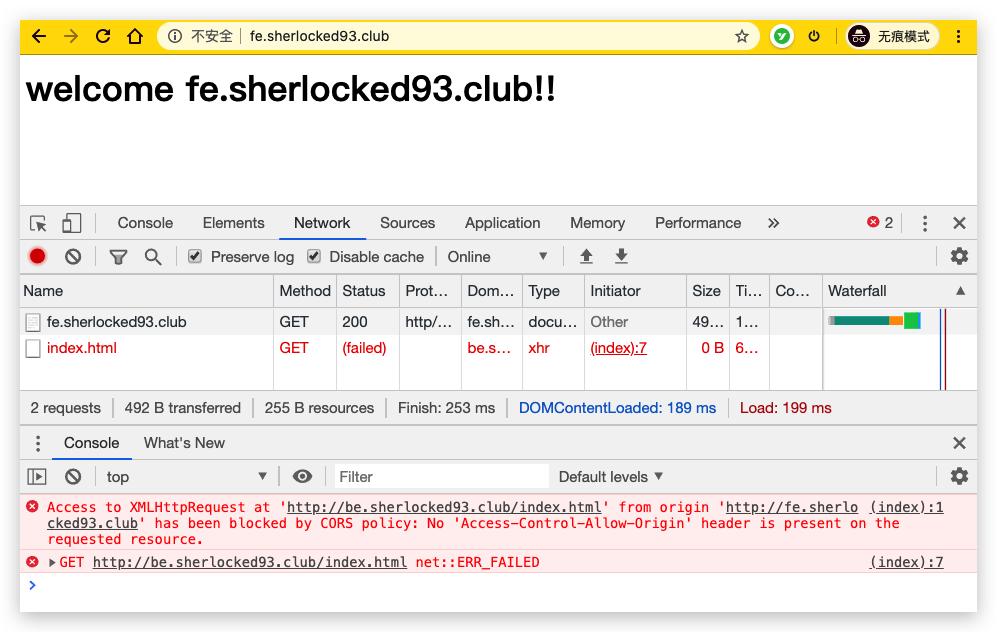The width and height of the screenshot is (997, 632).
Task: Open the network filter funnel icon
Action: tap(118, 257)
